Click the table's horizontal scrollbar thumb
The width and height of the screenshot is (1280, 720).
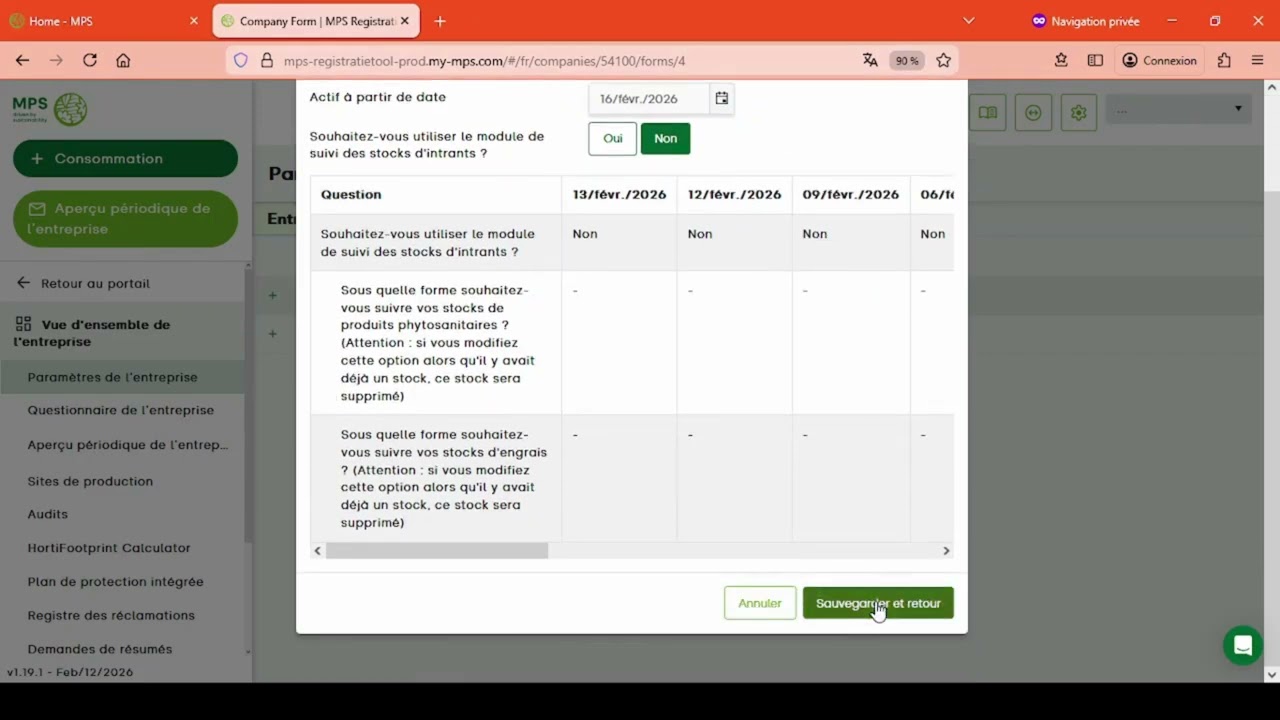[x=437, y=551]
